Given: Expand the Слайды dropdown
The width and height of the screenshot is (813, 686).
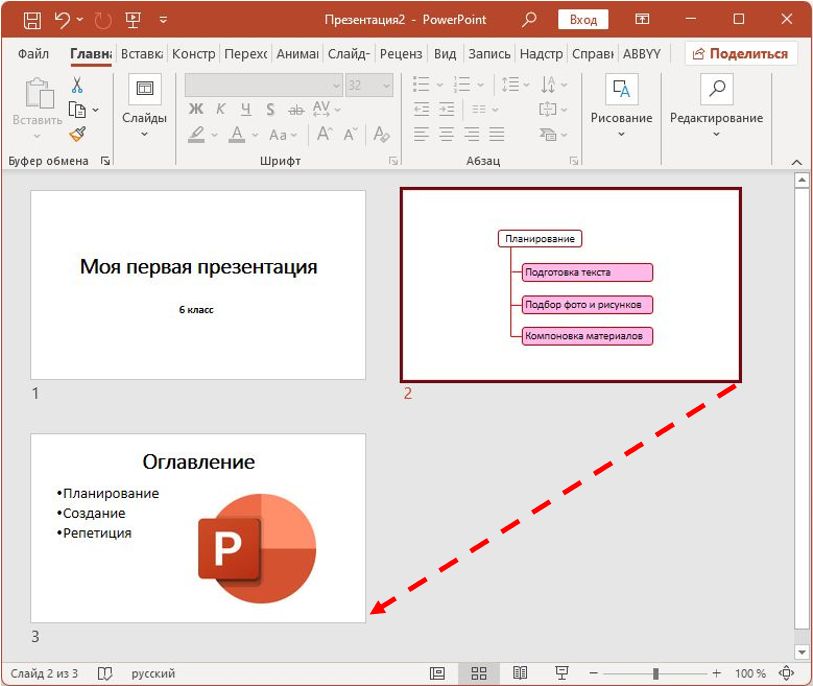Looking at the screenshot, I should pos(144,134).
